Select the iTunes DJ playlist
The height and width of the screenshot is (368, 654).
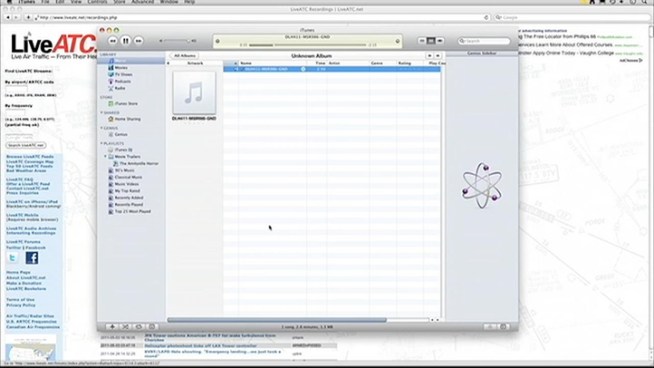(123, 149)
